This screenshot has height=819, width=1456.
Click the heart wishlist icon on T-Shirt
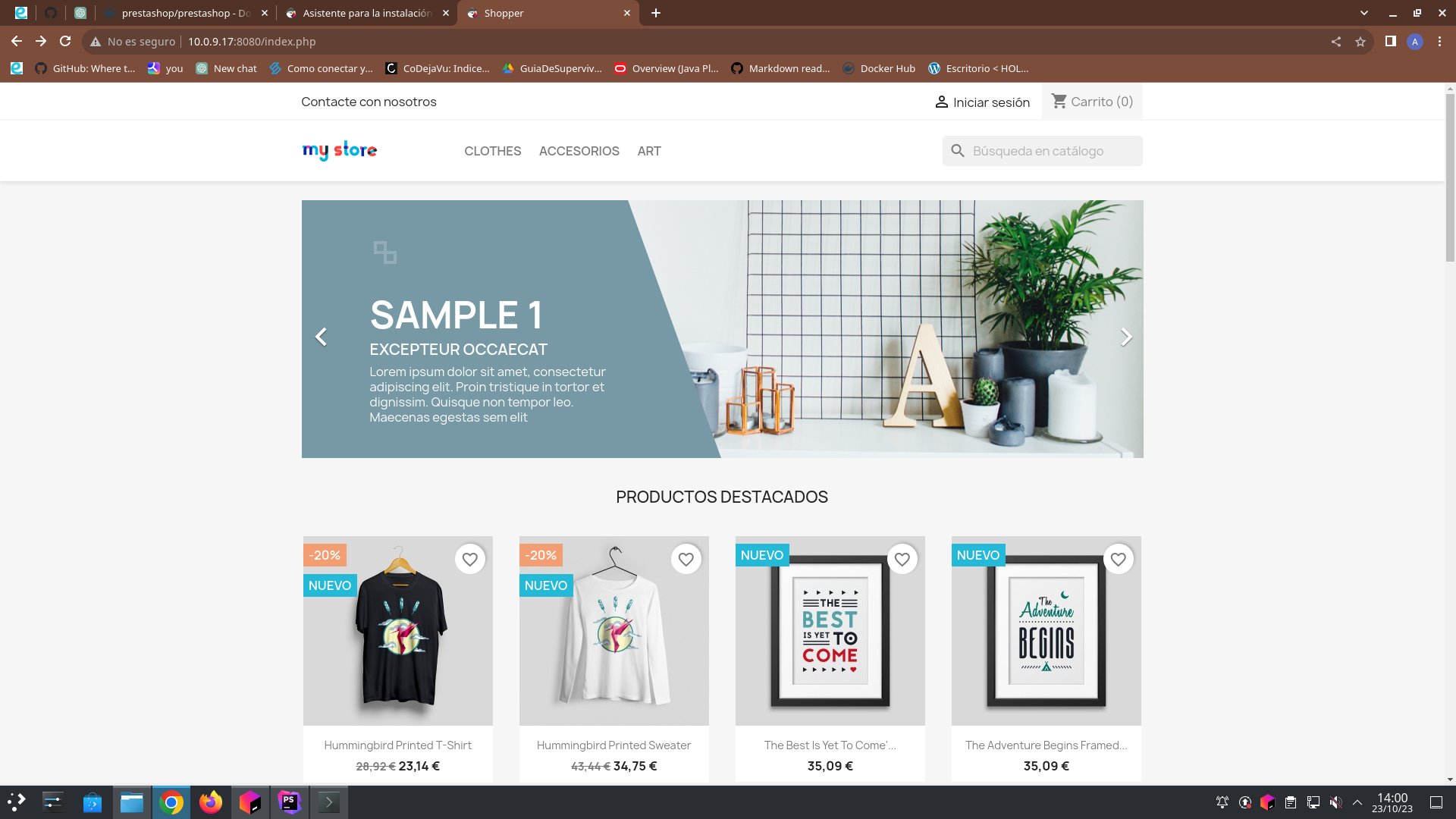point(470,559)
